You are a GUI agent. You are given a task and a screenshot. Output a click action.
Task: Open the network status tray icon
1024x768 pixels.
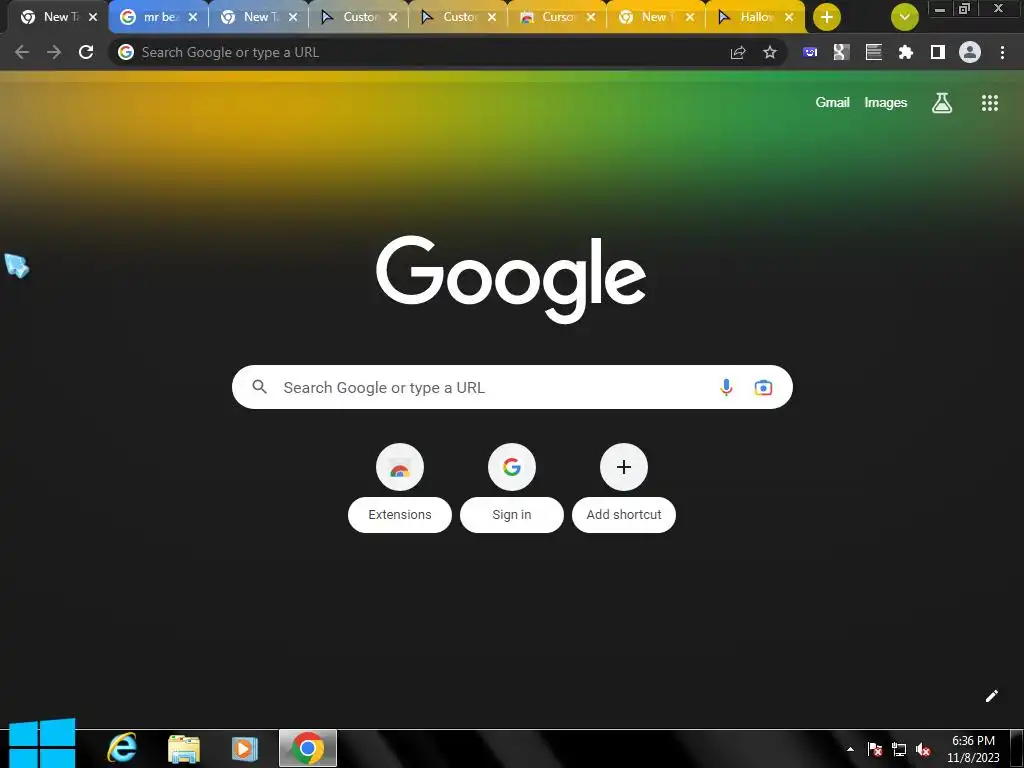coord(899,749)
